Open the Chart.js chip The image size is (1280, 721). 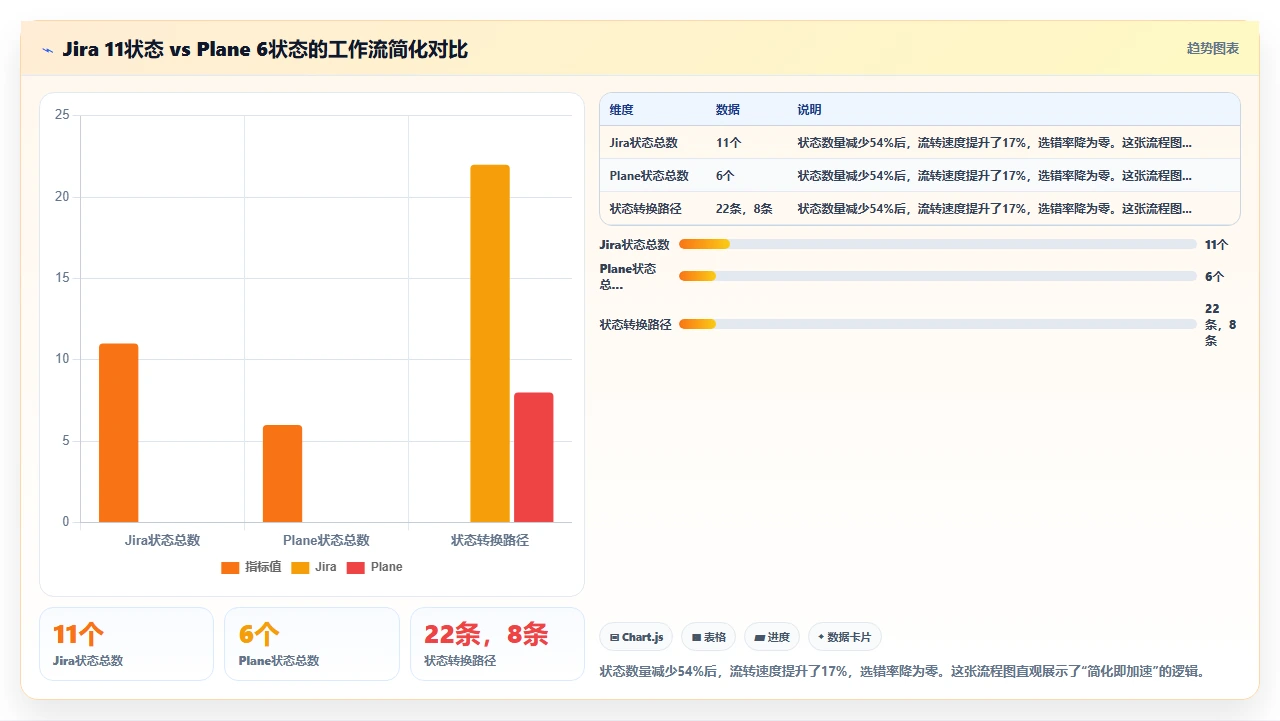pyautogui.click(x=636, y=637)
